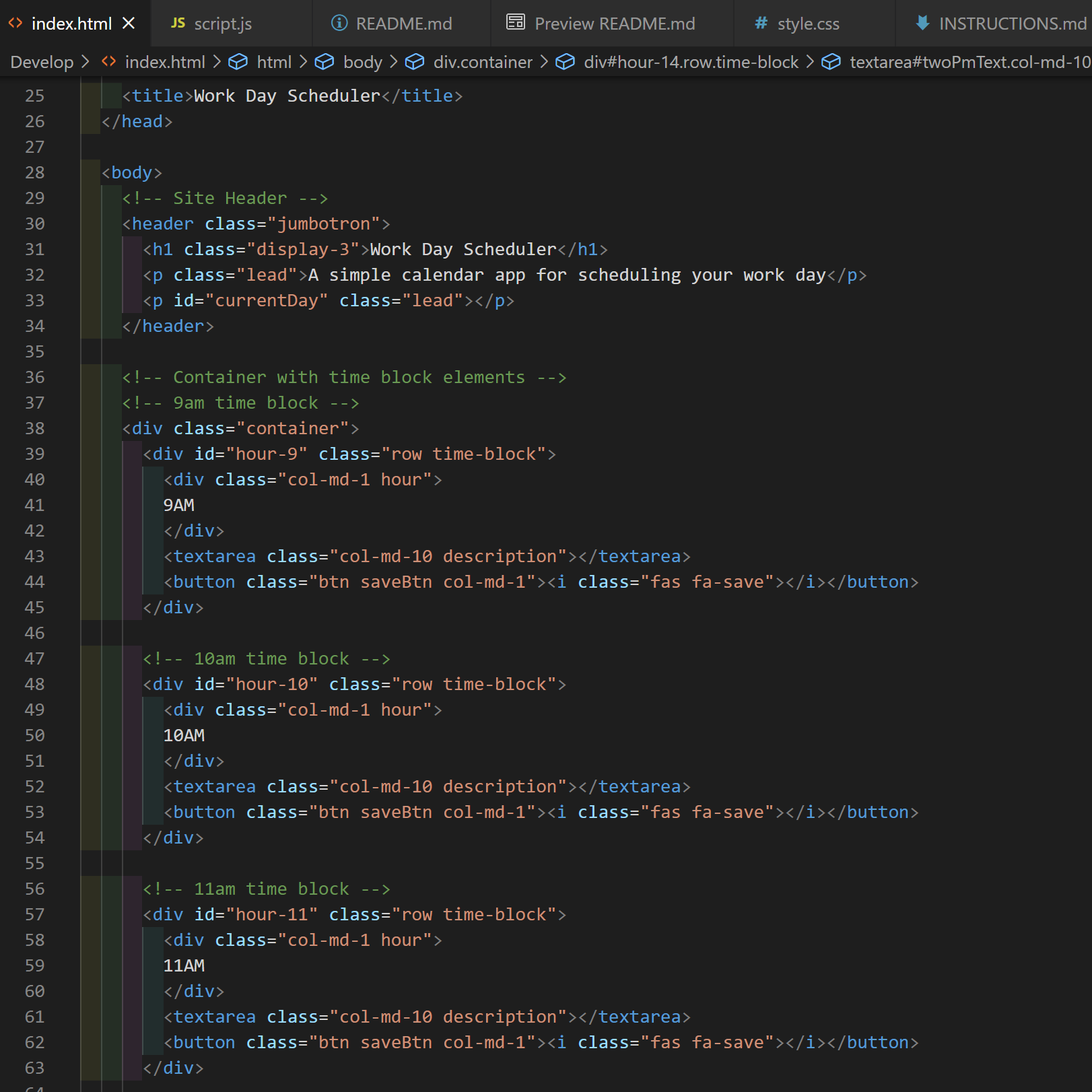This screenshot has height=1092, width=1092.
Task: Click the textarea tag on line 52
Action: (x=427, y=787)
